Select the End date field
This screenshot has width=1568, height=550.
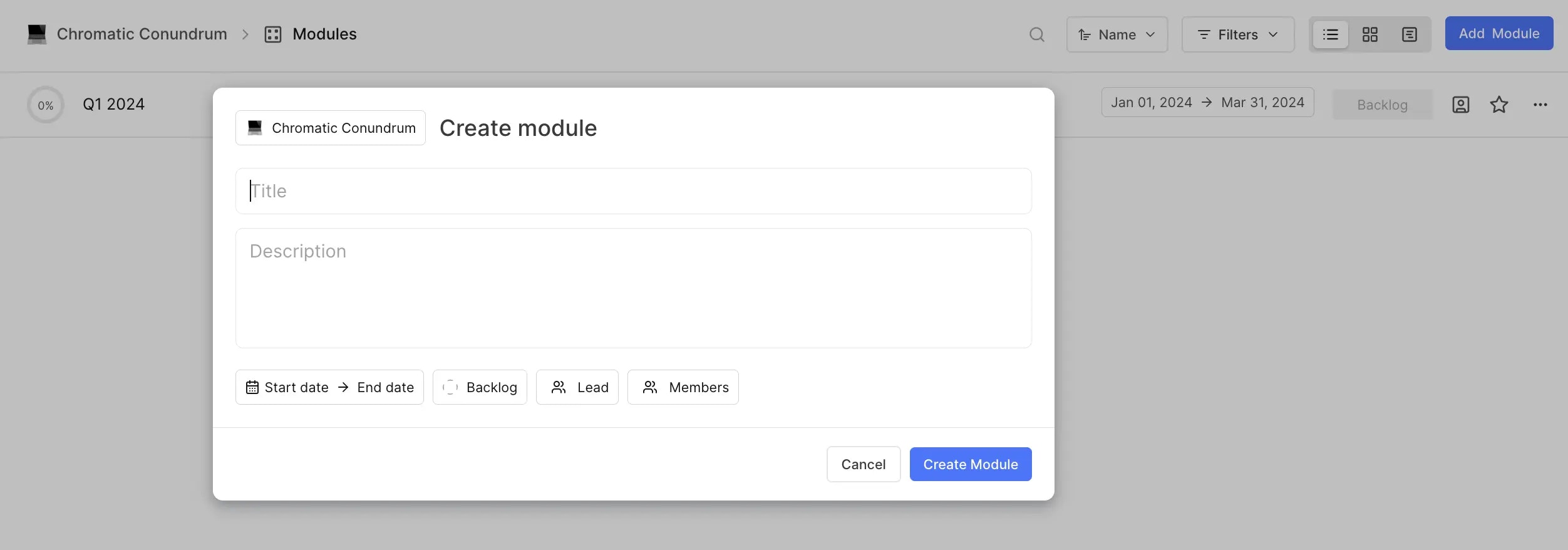coord(386,387)
